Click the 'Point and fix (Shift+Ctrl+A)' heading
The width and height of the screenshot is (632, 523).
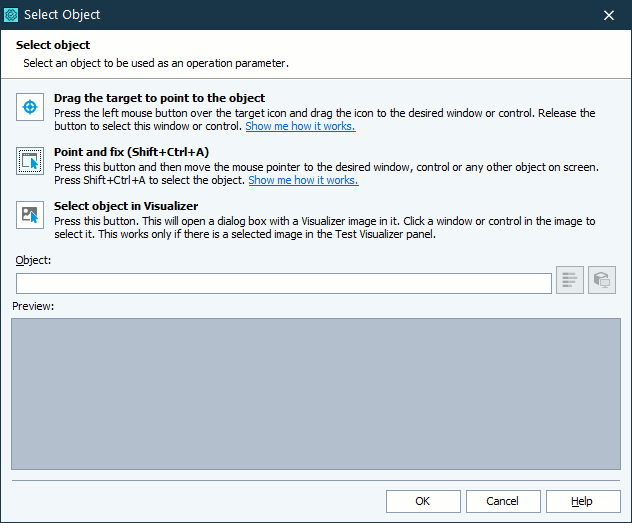[x=131, y=152]
